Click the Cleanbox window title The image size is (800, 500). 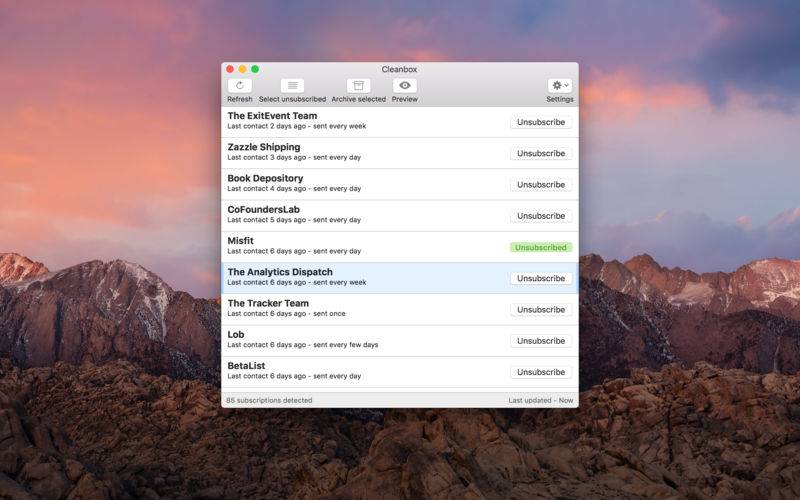399,69
